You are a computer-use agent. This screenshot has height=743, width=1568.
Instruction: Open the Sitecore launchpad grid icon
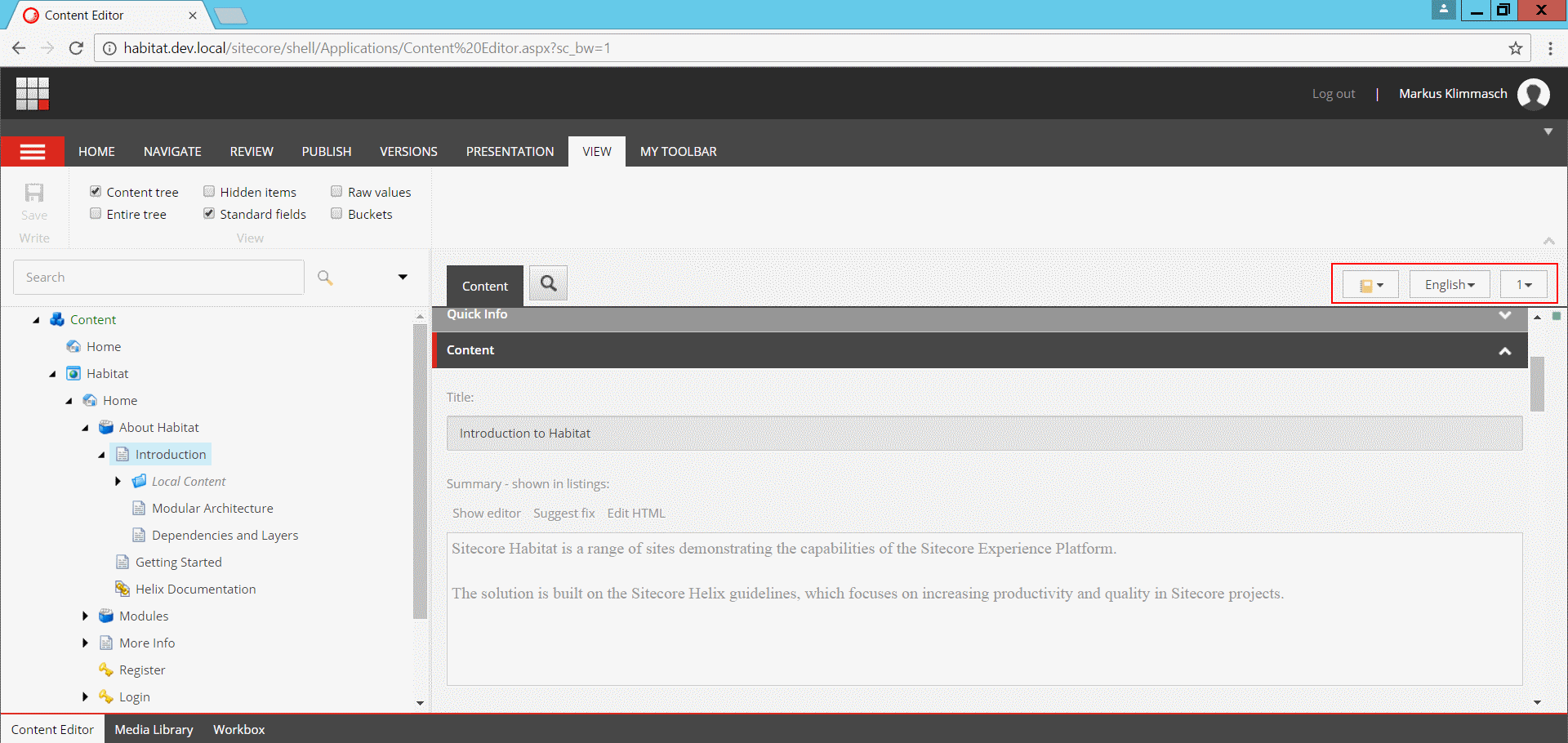coord(33,94)
